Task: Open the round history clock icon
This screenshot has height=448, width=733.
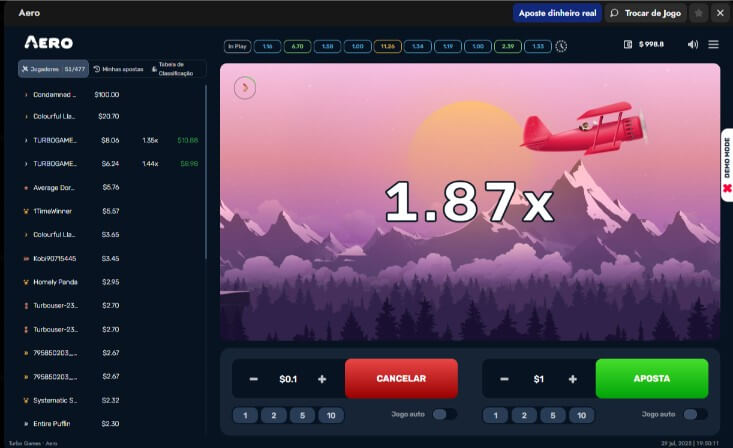Action: (561, 46)
